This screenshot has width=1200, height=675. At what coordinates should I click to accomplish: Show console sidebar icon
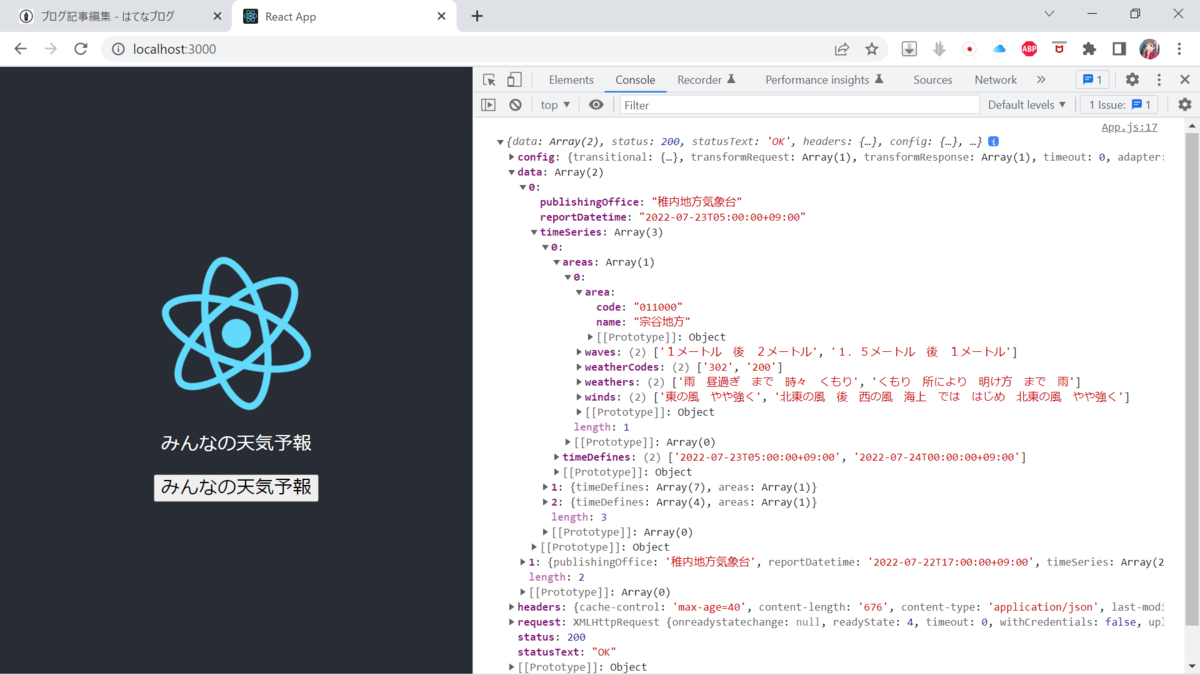click(x=489, y=105)
